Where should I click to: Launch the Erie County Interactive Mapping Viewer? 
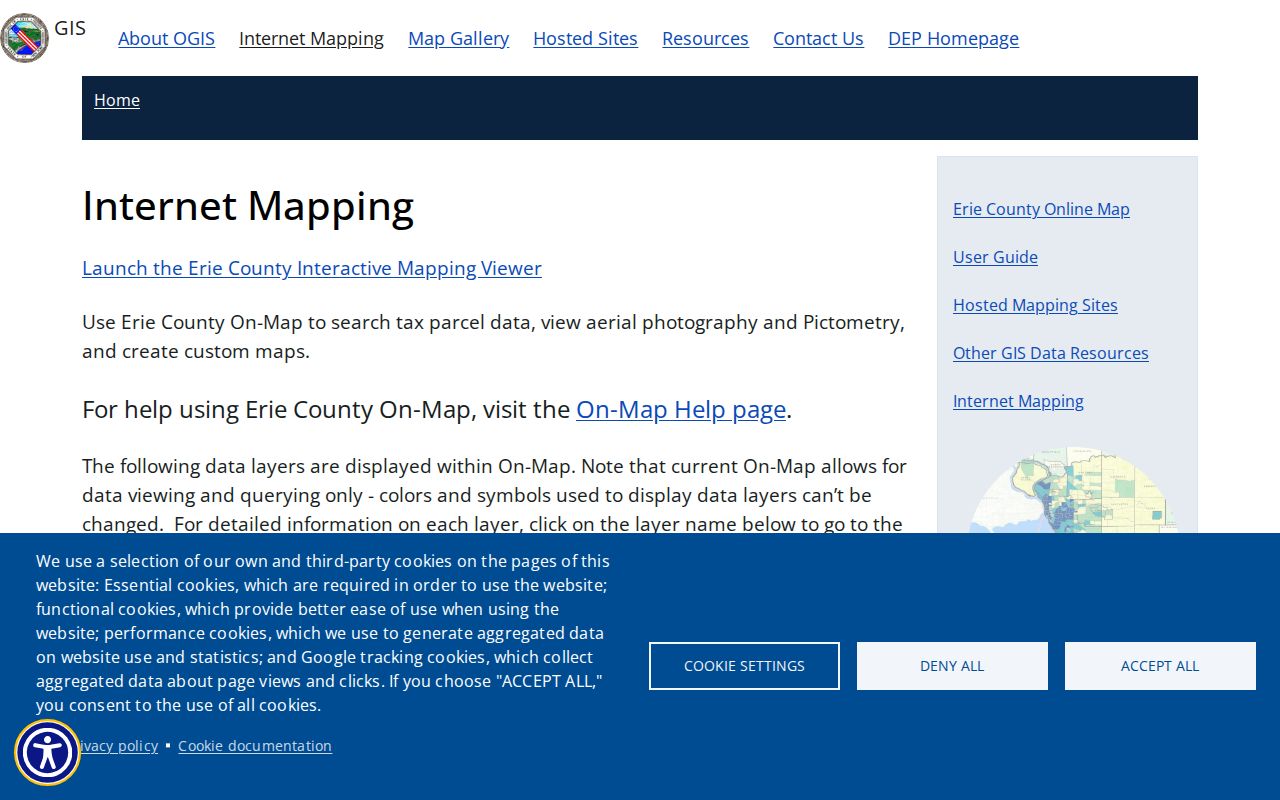click(312, 268)
